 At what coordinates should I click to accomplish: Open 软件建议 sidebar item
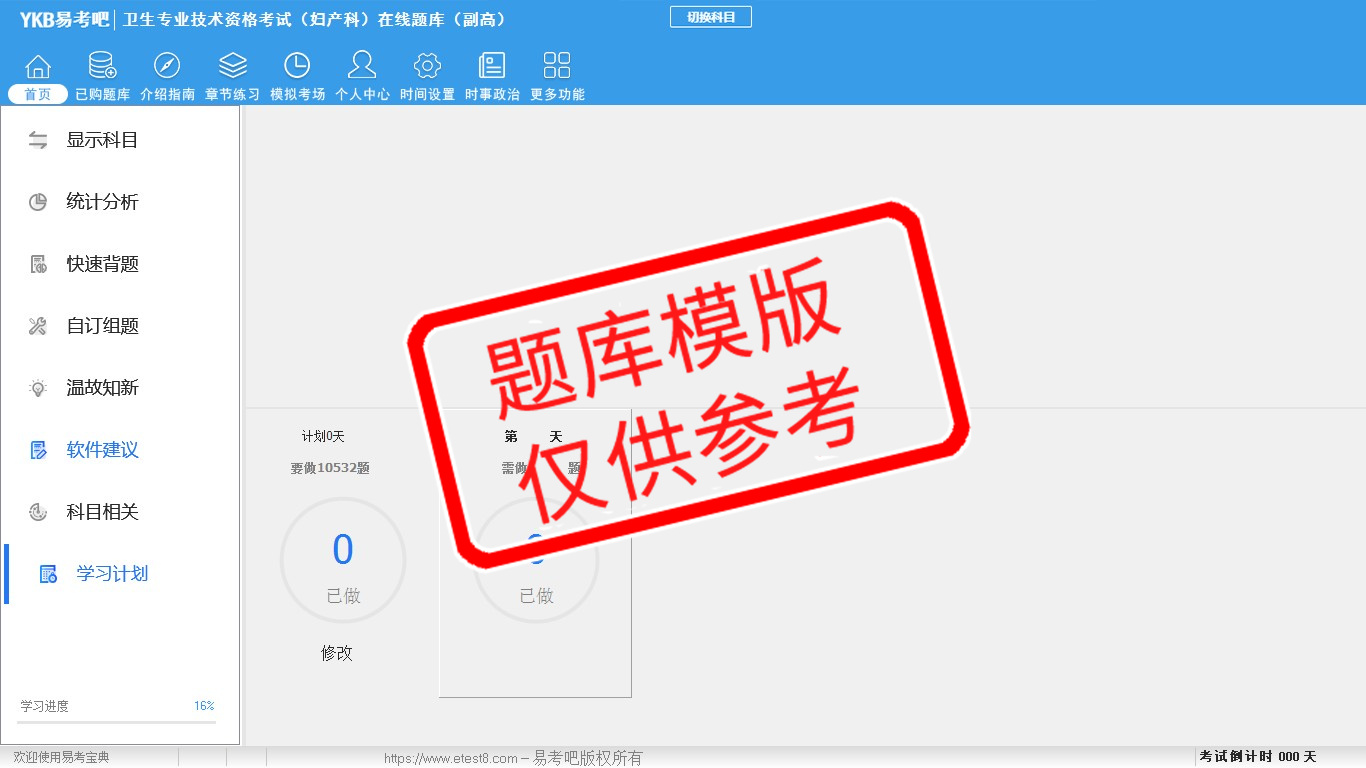point(101,450)
